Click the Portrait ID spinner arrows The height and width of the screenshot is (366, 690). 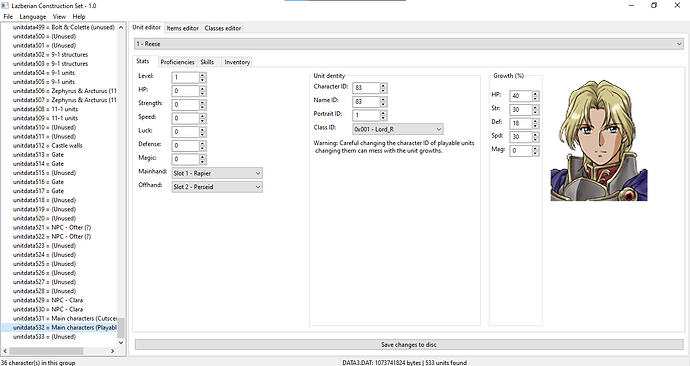click(383, 115)
